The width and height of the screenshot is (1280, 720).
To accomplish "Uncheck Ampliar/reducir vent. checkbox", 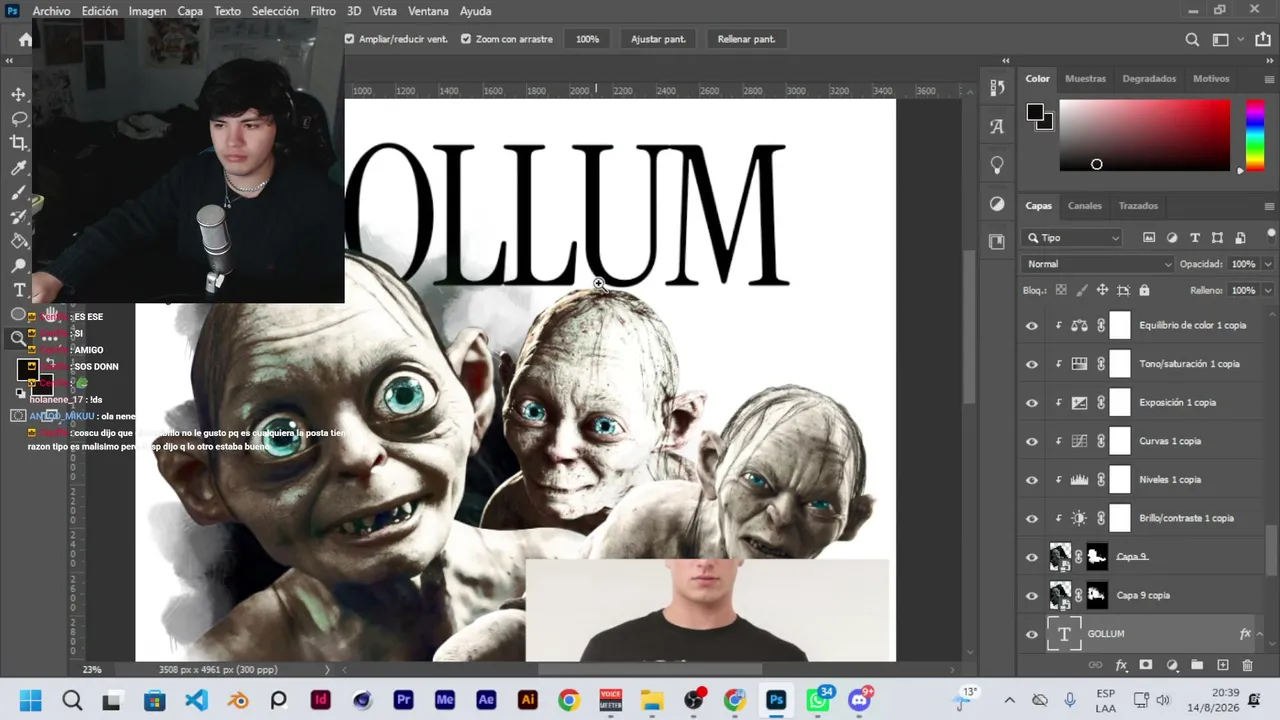I will [x=349, y=39].
